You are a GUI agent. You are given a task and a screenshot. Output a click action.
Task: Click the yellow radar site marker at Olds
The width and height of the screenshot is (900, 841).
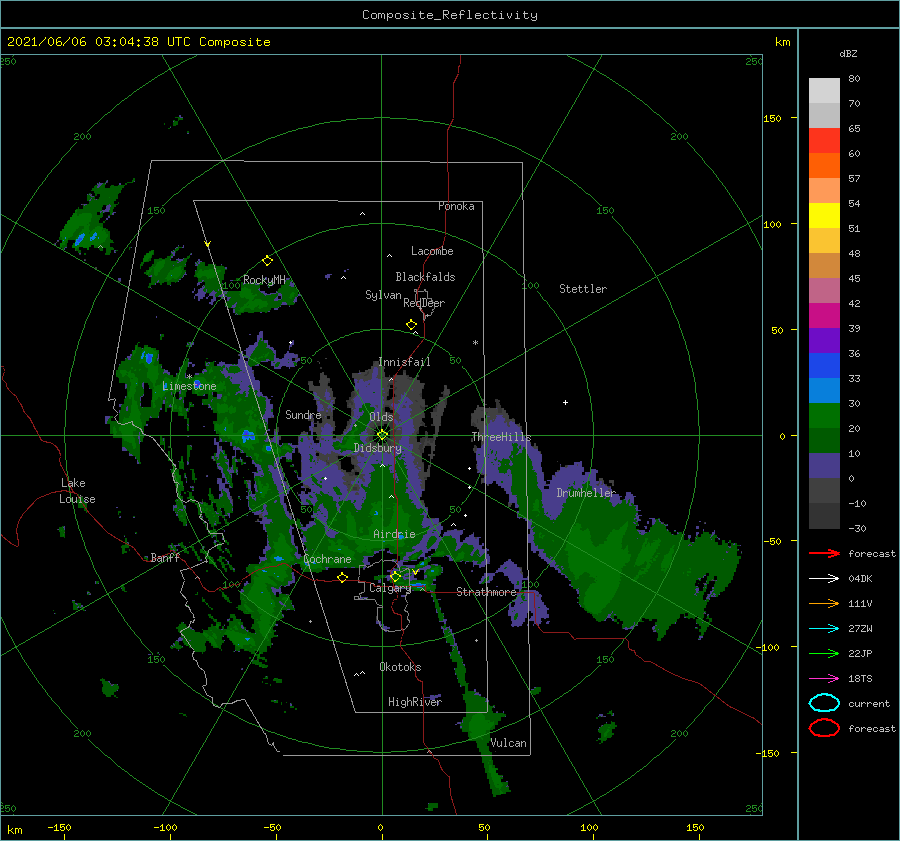click(382, 435)
